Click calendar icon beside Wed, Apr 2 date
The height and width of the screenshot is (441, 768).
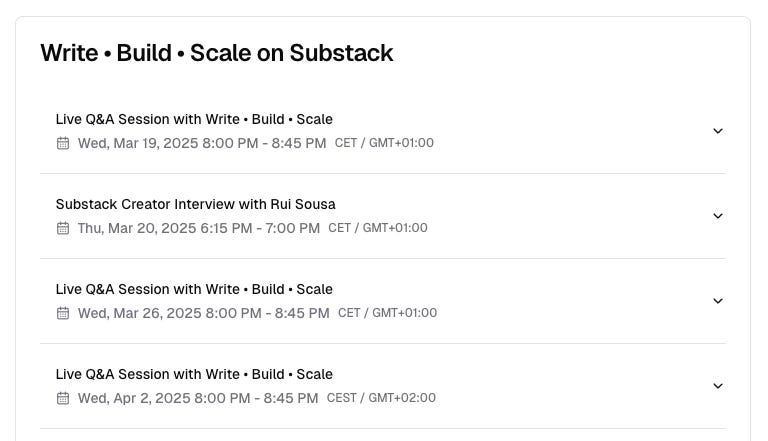(63, 398)
